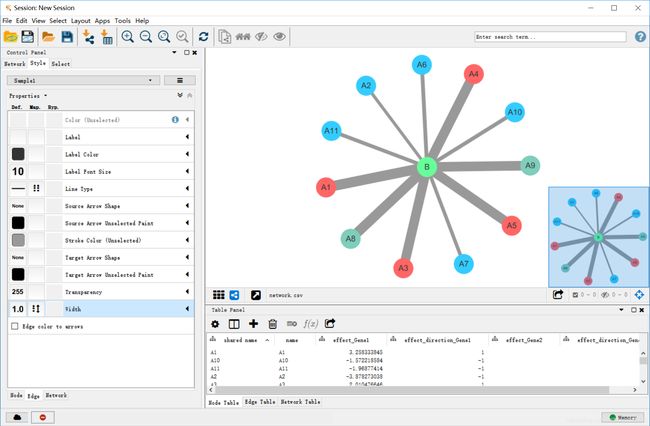This screenshot has height=426, width=650.
Task: Open function builder f(x) icon
Action: tap(310, 323)
